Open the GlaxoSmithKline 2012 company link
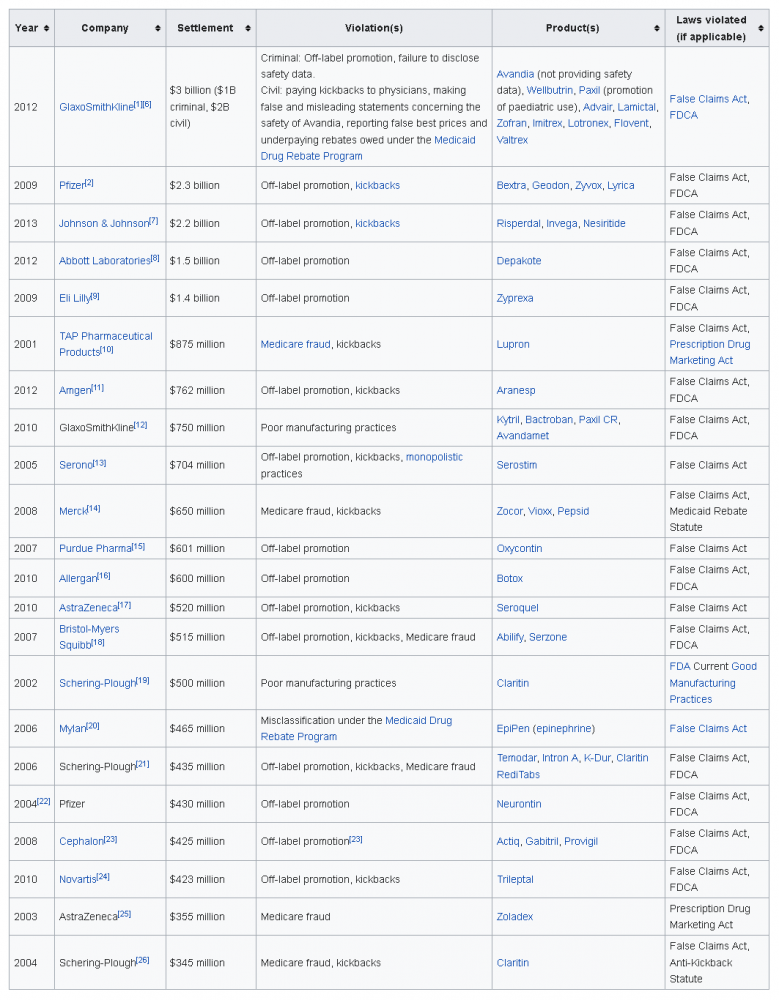779x1000 pixels. pyautogui.click(x=95, y=107)
